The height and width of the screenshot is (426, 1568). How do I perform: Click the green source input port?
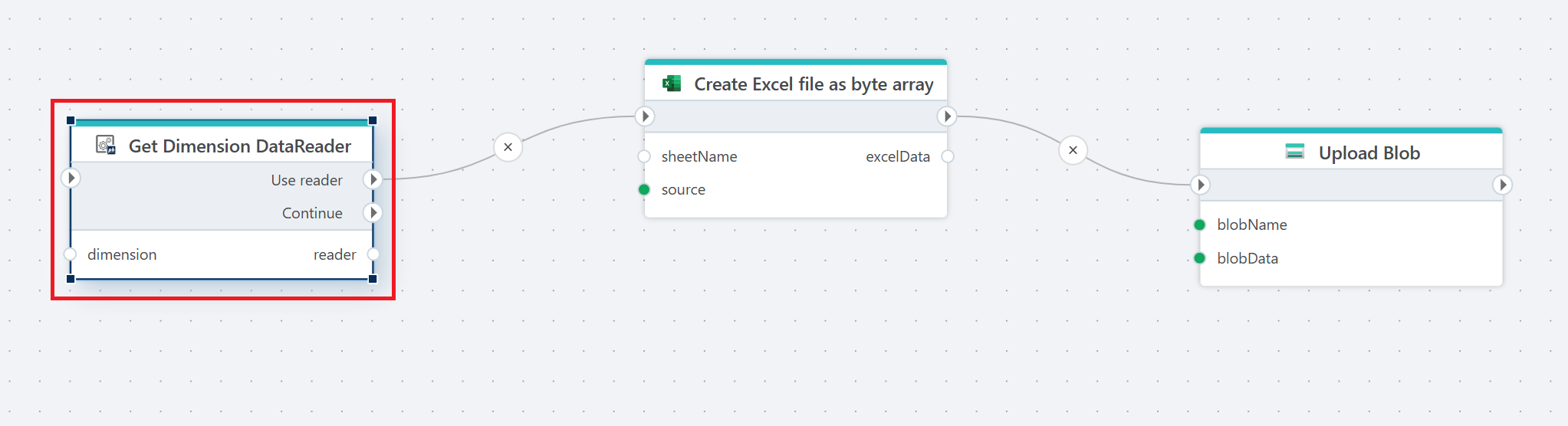click(x=644, y=189)
